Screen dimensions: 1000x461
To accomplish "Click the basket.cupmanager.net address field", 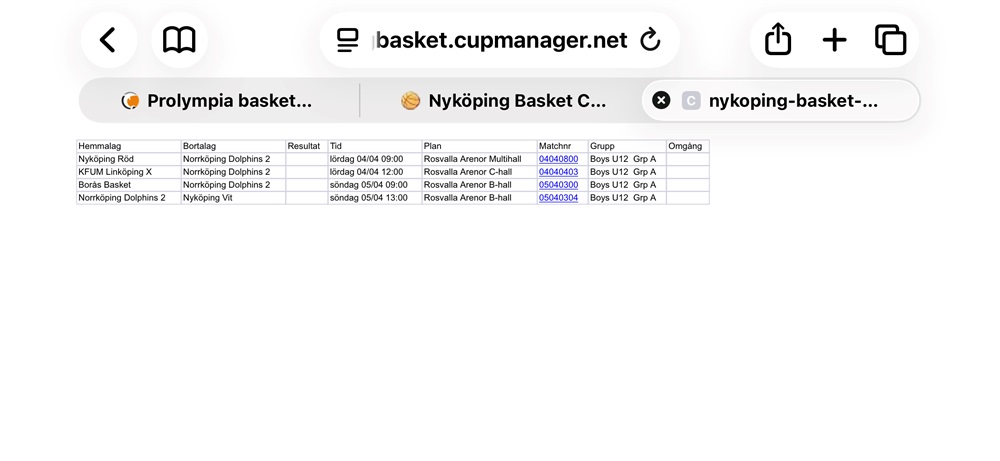I will (501, 40).
